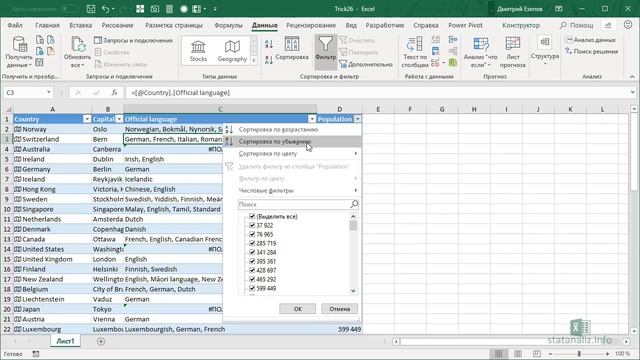
Task: Open the Capital column filter dropdown
Action: pyautogui.click(x=119, y=119)
